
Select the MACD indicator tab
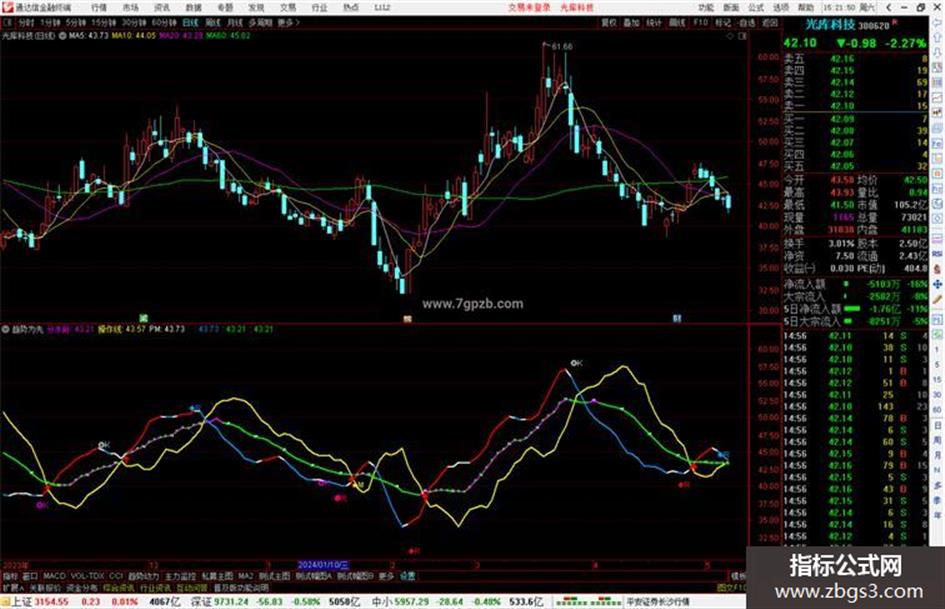click(54, 576)
